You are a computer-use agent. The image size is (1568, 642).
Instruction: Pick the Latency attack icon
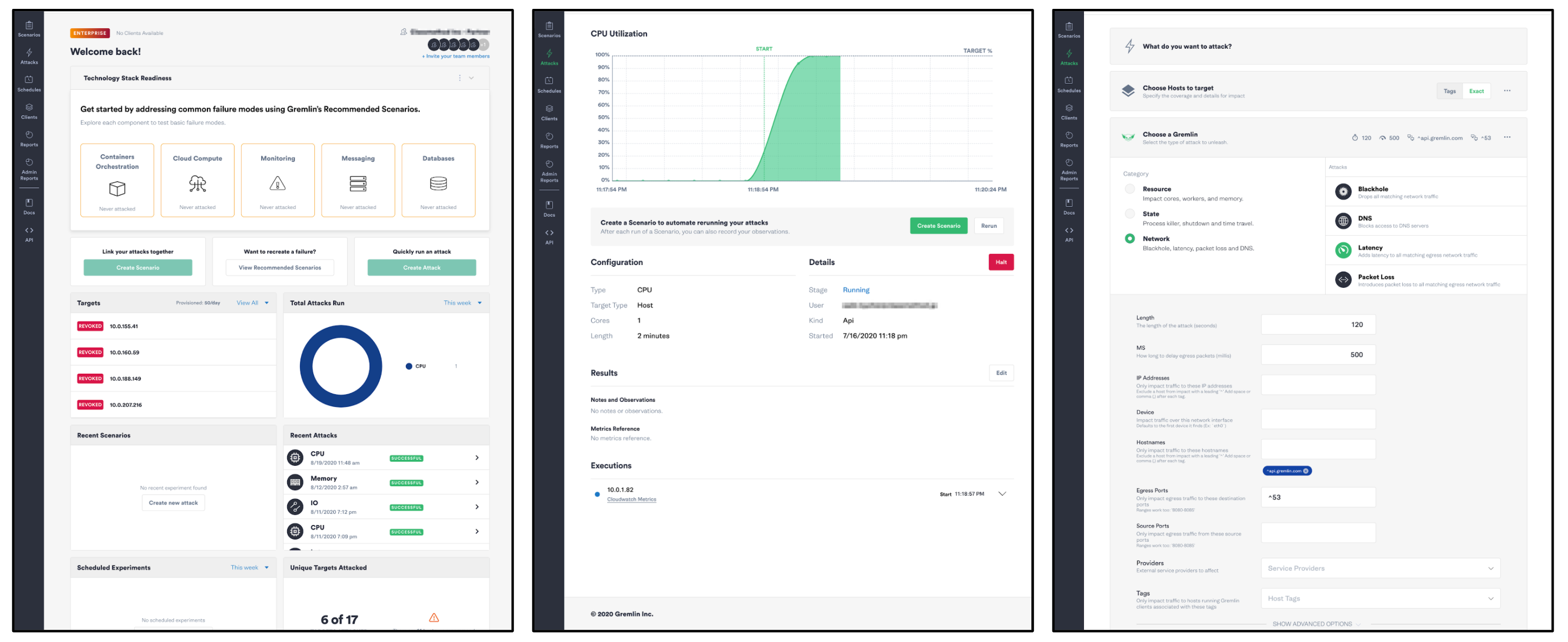1343,251
